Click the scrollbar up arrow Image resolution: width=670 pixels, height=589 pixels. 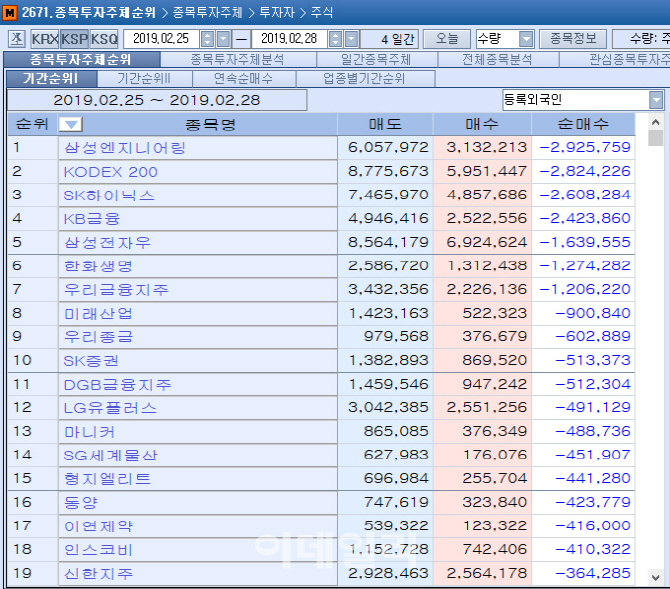[x=655, y=122]
